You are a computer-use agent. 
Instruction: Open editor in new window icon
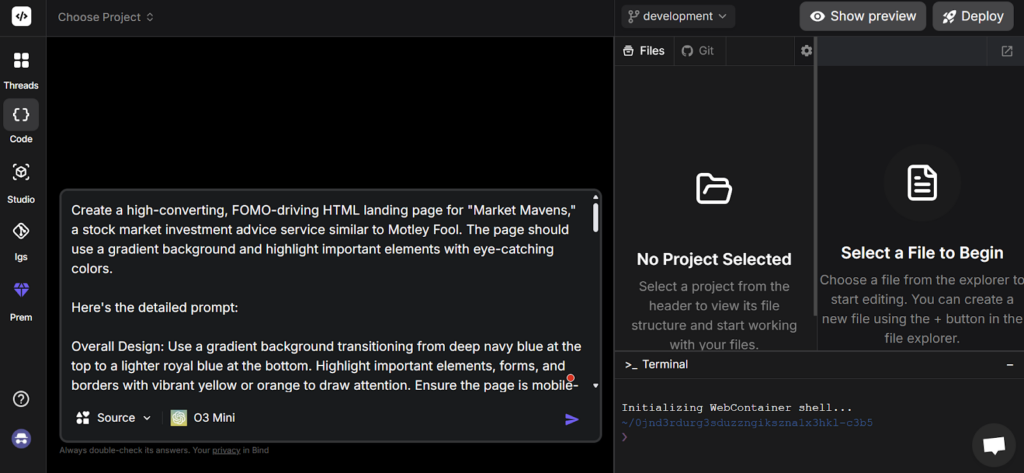tap(1006, 51)
